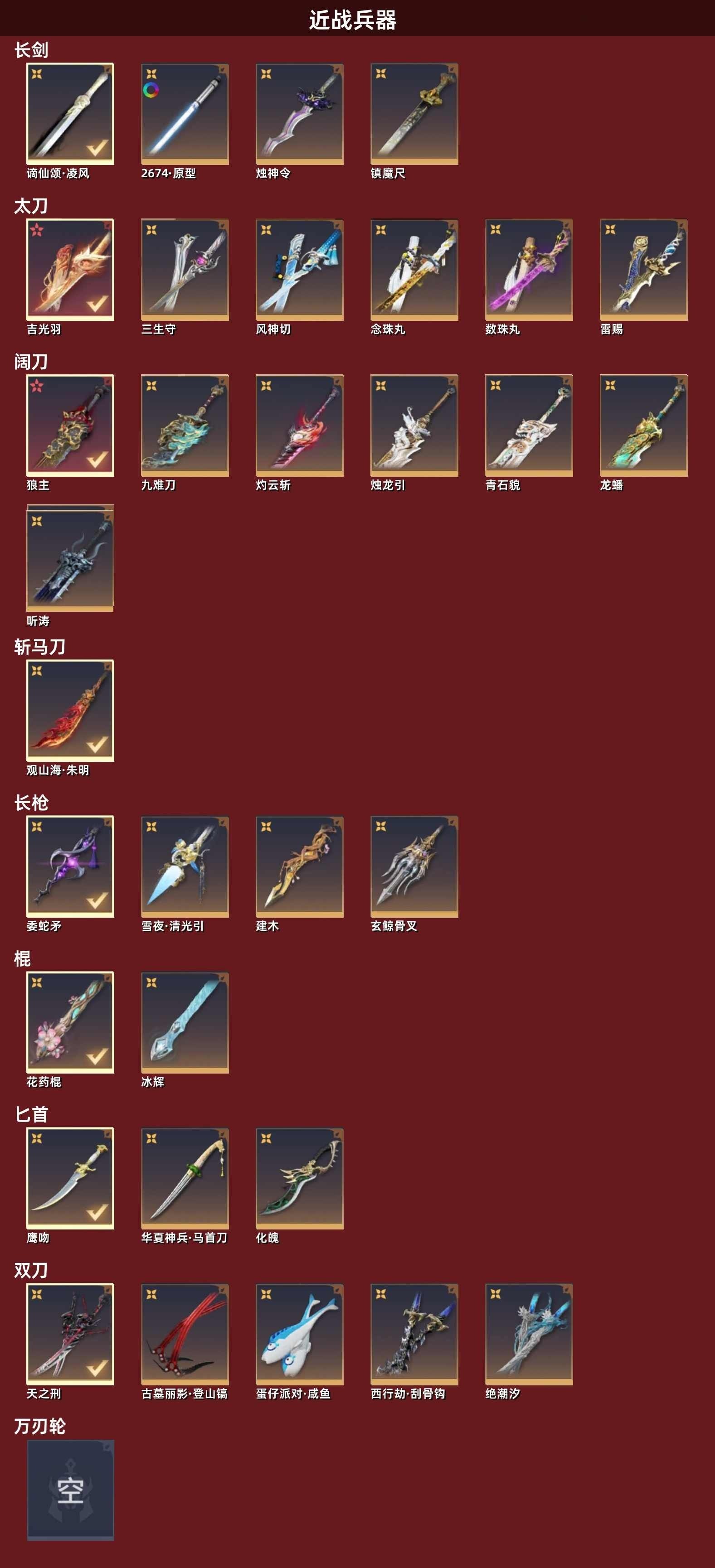Image resolution: width=715 pixels, height=1568 pixels.
Task: Click the 太刀 category heading
Action: click(x=31, y=206)
